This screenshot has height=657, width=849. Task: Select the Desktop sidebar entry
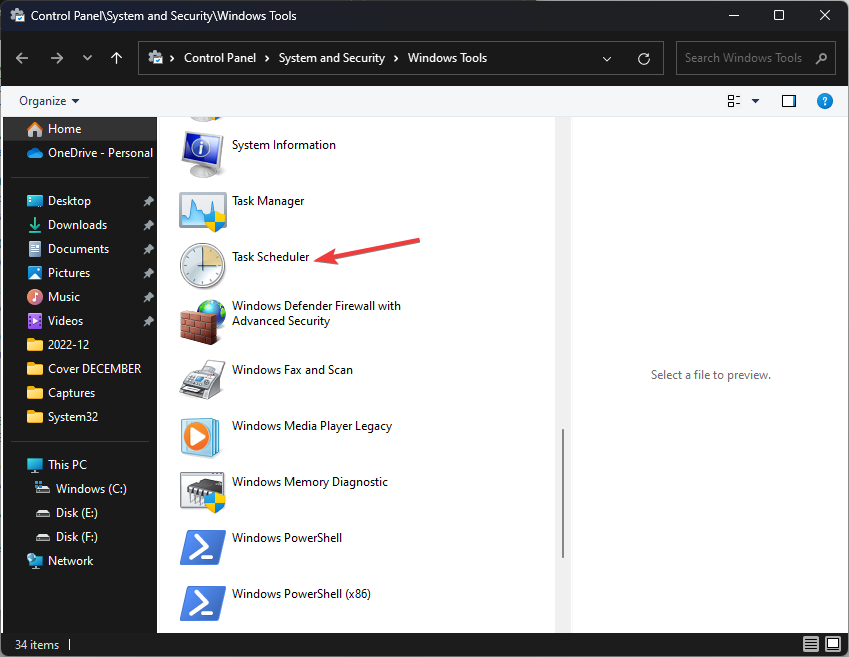click(x=69, y=201)
